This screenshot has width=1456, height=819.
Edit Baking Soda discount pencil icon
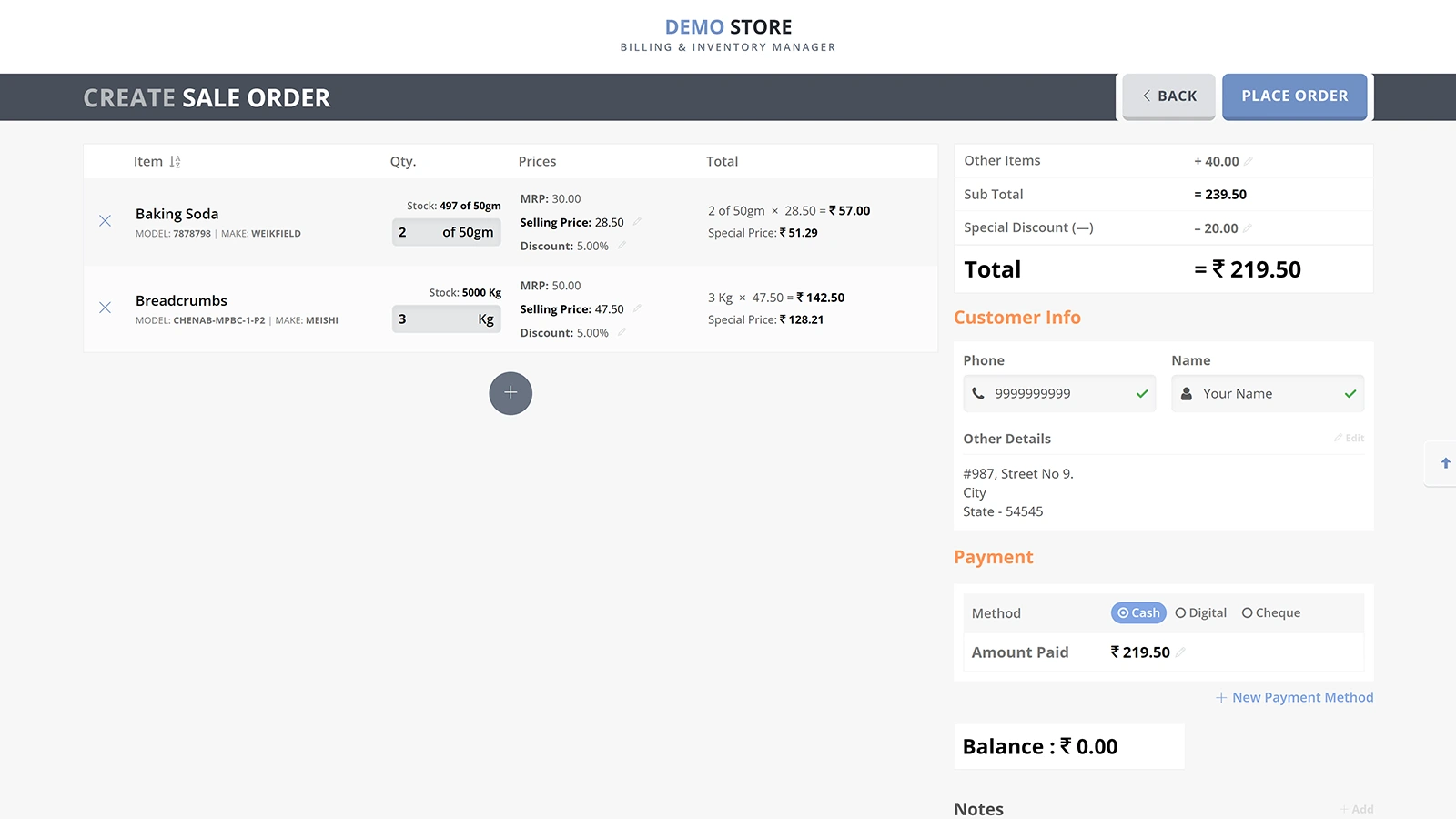(622, 246)
